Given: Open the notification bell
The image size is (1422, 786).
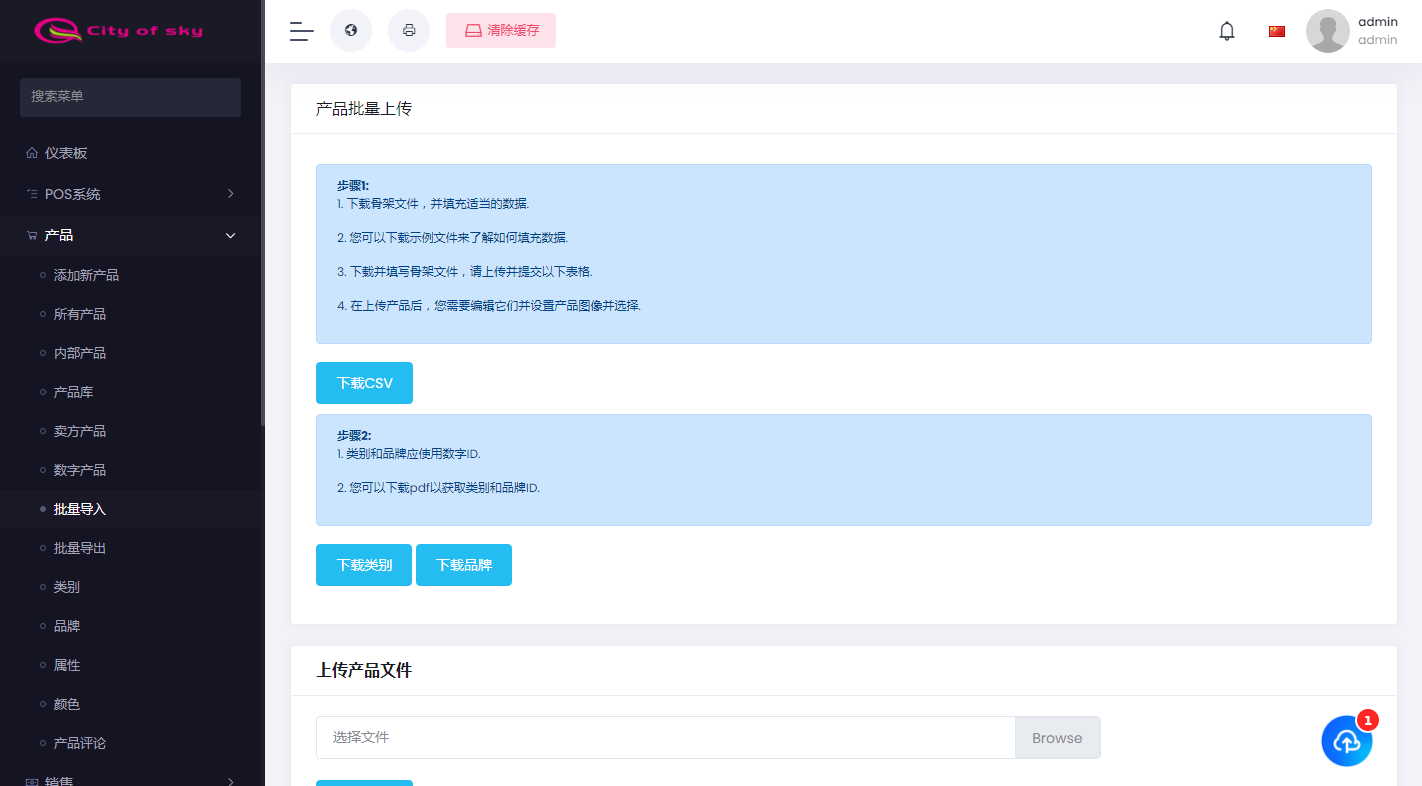Looking at the screenshot, I should click(1227, 31).
